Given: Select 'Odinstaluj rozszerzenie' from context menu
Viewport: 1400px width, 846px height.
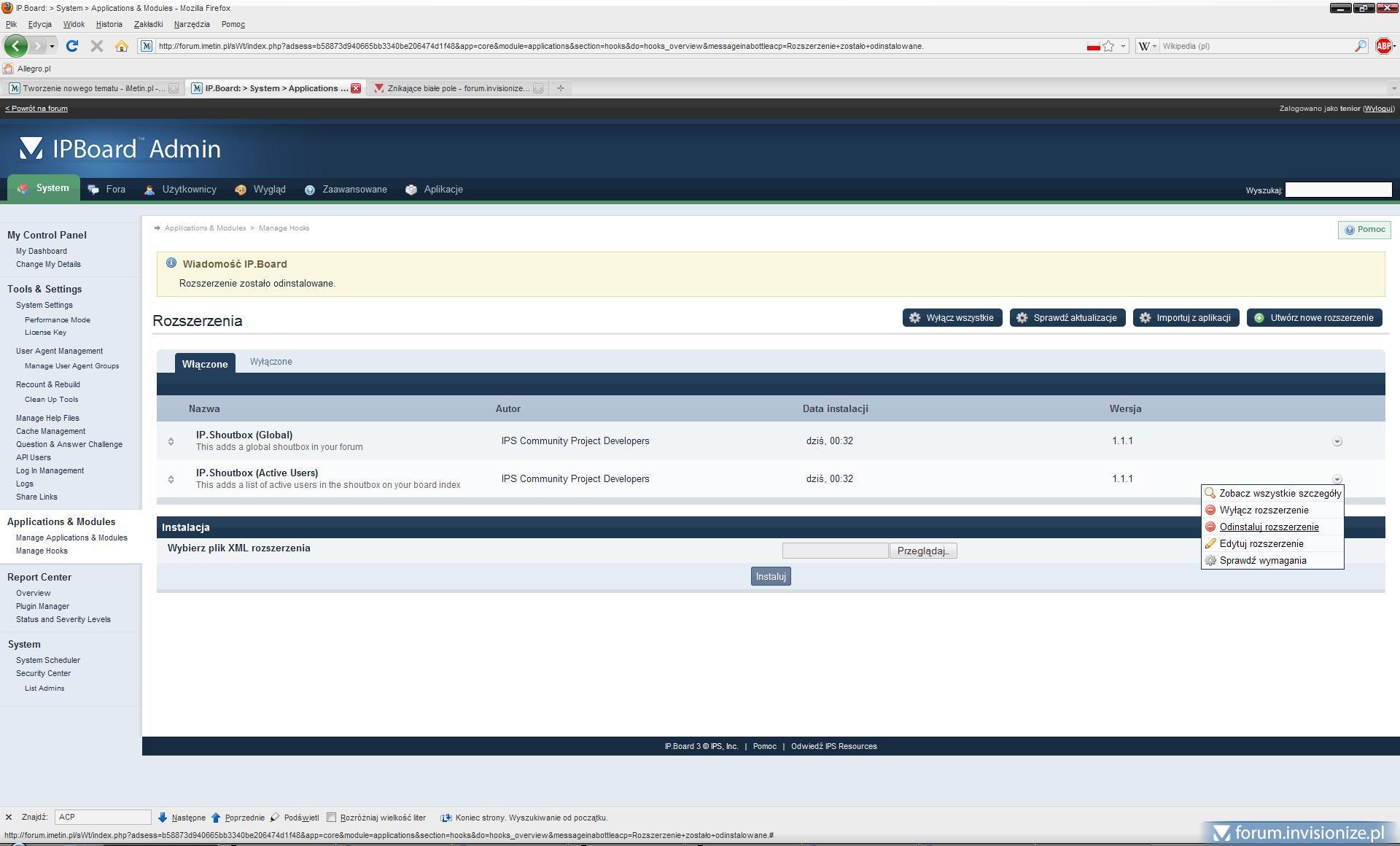Looking at the screenshot, I should pyautogui.click(x=1269, y=527).
